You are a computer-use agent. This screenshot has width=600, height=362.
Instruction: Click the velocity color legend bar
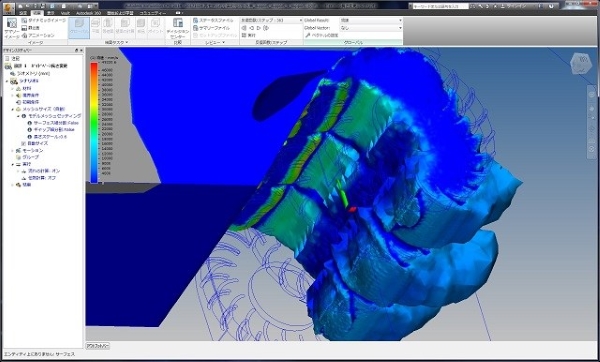pyautogui.click(x=94, y=123)
